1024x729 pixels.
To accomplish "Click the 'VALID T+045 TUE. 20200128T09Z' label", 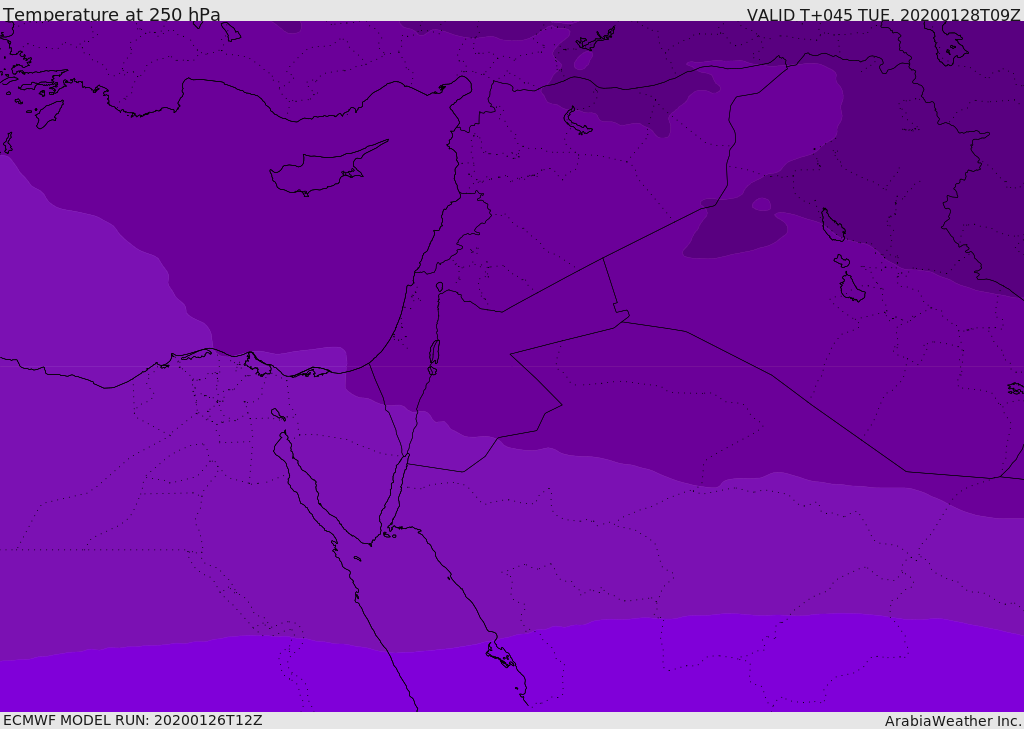I will pyautogui.click(x=884, y=15).
